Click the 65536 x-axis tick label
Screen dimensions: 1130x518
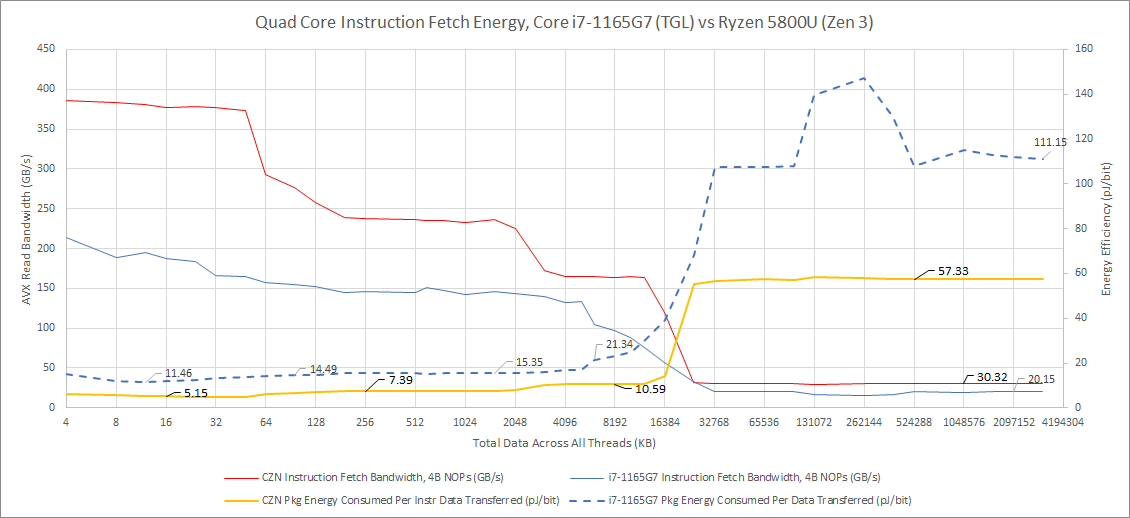tap(764, 422)
